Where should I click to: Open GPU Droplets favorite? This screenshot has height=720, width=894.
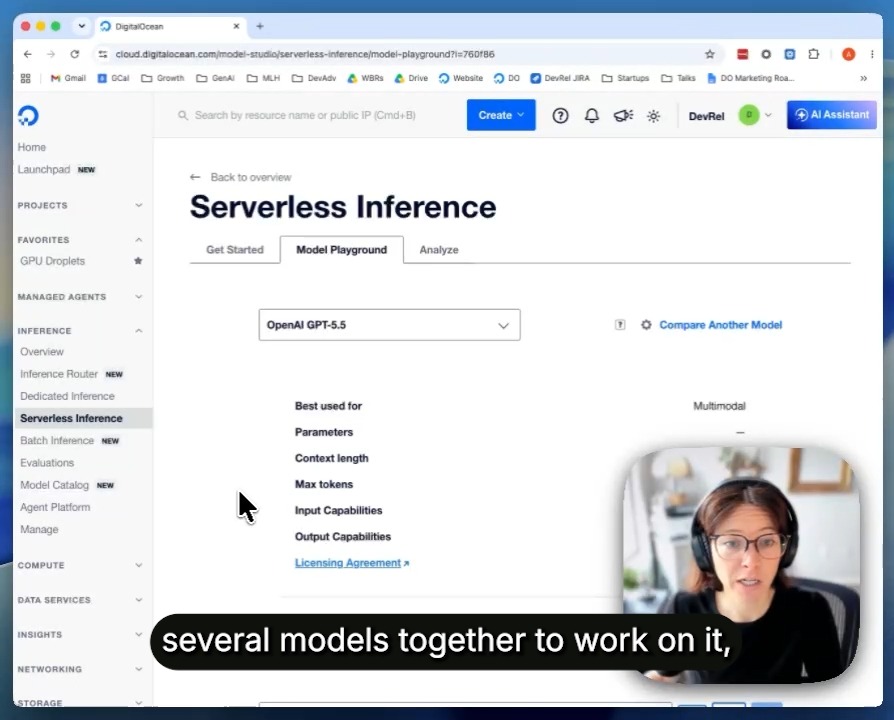tap(52, 261)
